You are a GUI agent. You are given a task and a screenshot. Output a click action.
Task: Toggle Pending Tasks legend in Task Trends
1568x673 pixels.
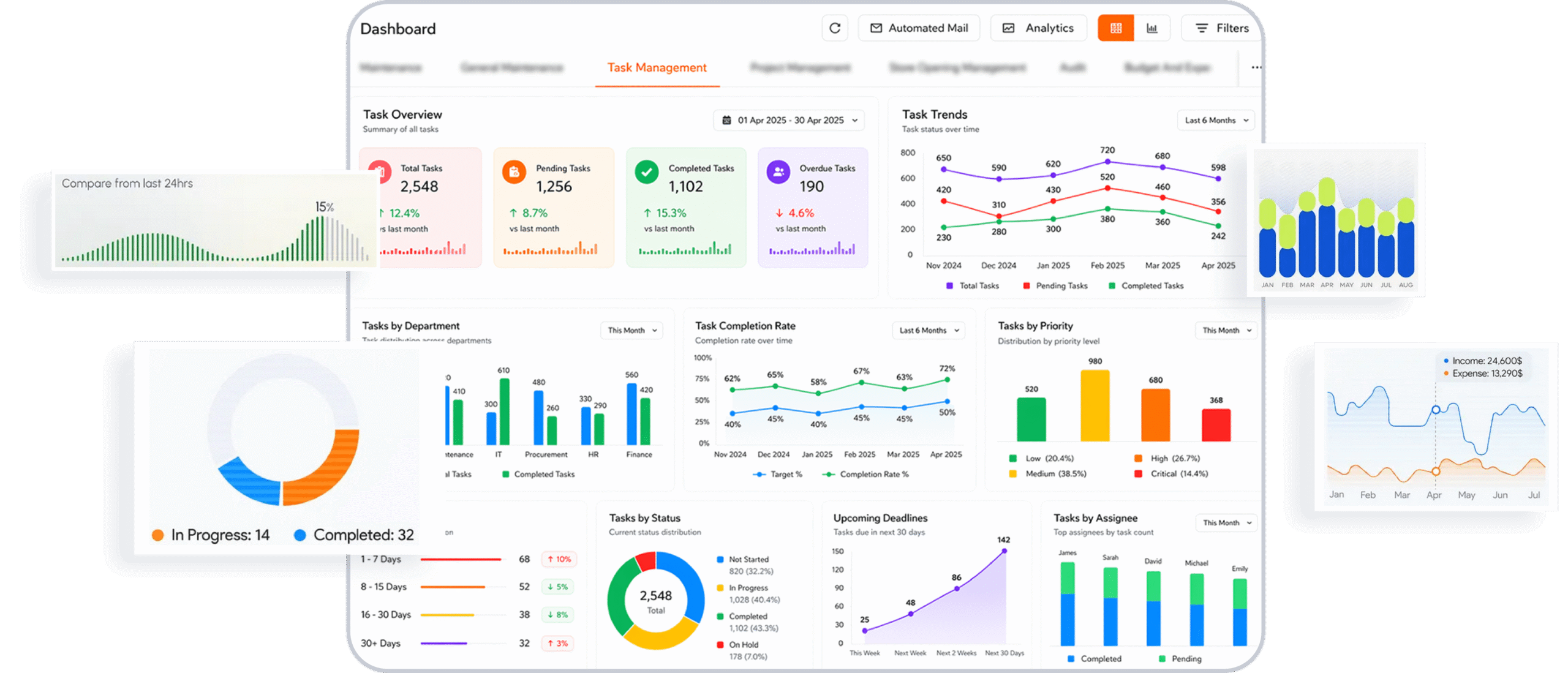coord(1055,285)
